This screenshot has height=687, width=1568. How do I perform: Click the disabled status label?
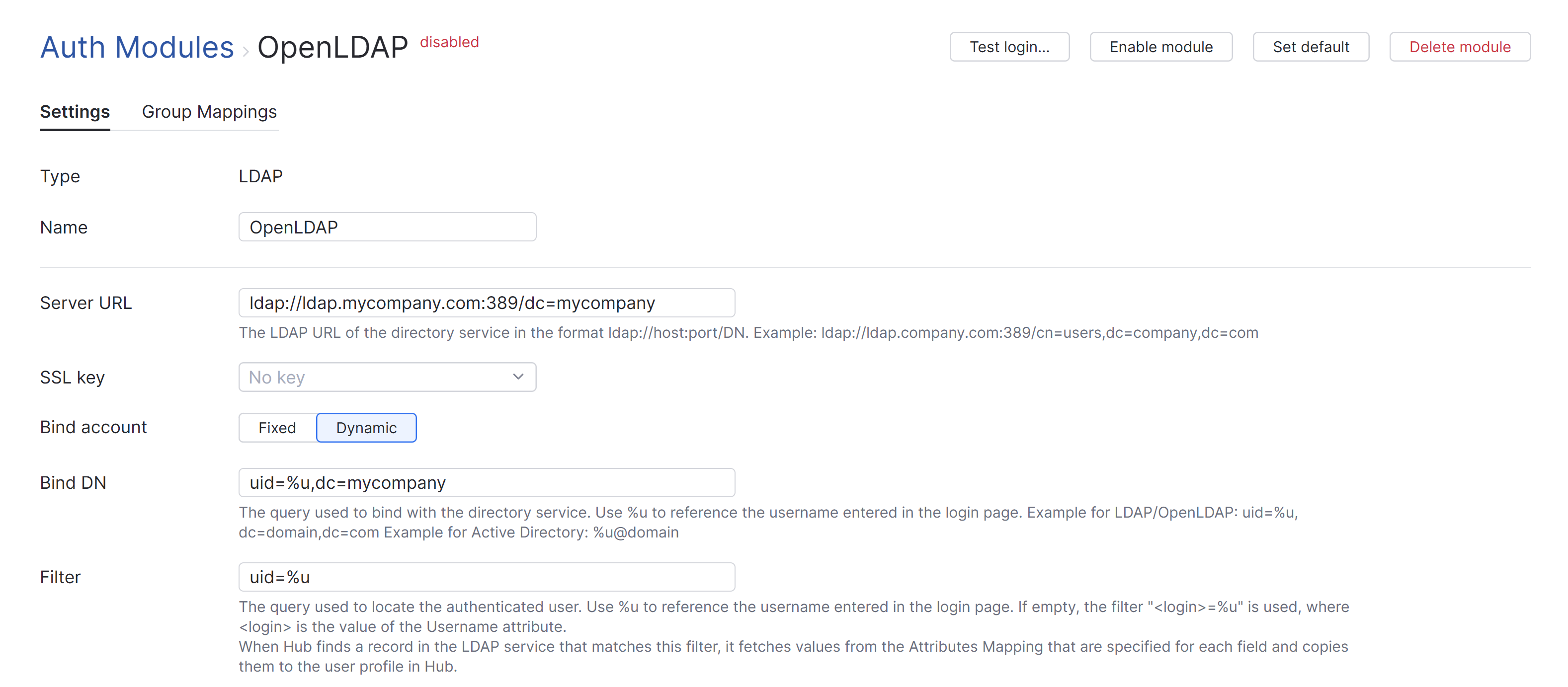pos(449,41)
